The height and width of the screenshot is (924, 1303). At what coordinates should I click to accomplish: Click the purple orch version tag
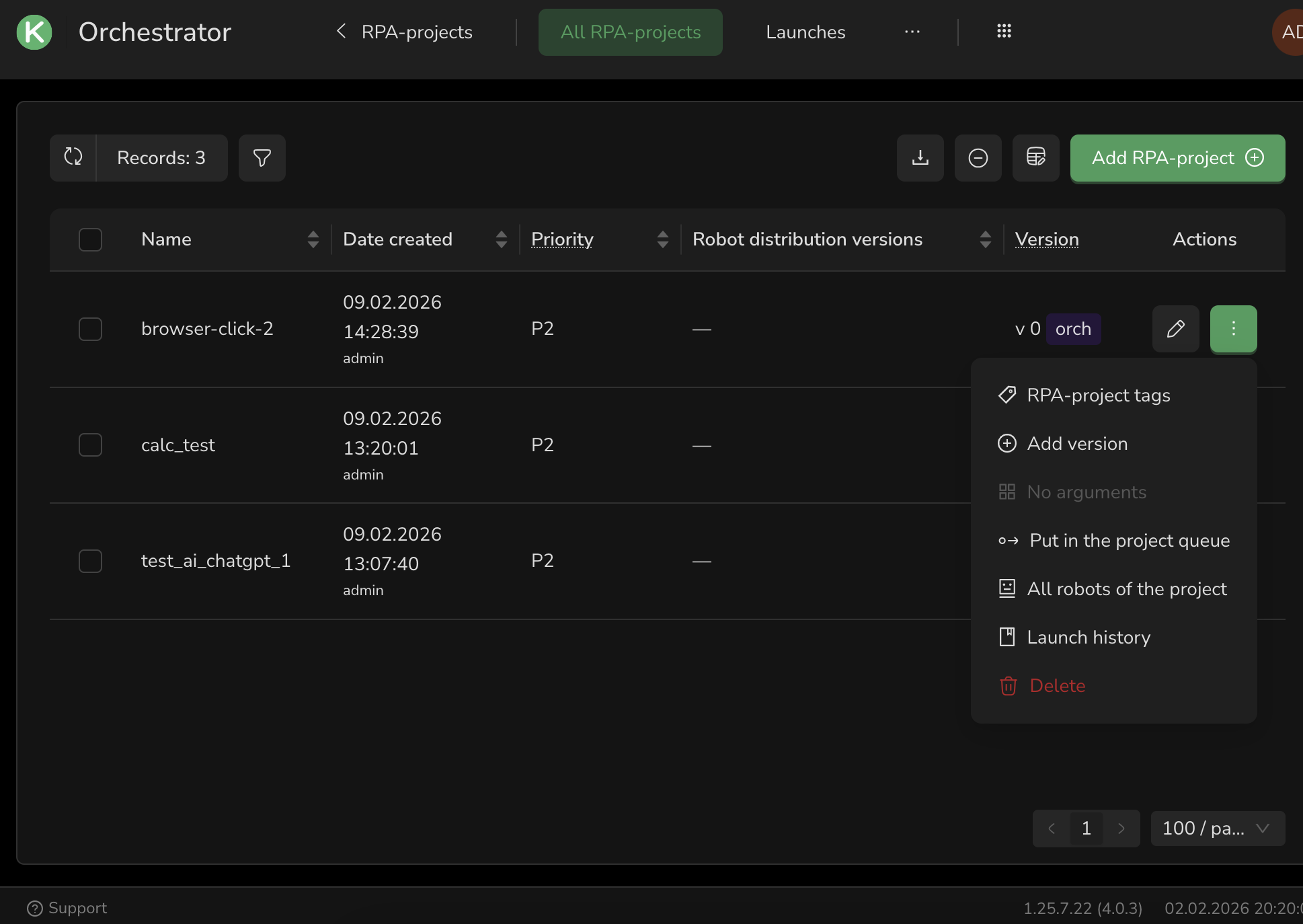(1073, 329)
